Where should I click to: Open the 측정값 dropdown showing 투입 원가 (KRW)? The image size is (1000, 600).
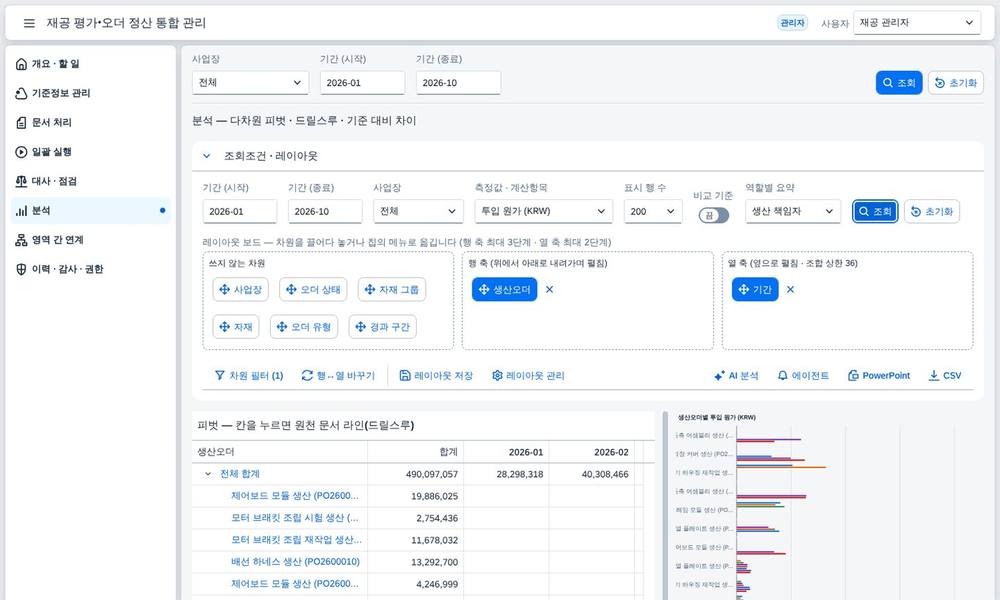pos(543,211)
